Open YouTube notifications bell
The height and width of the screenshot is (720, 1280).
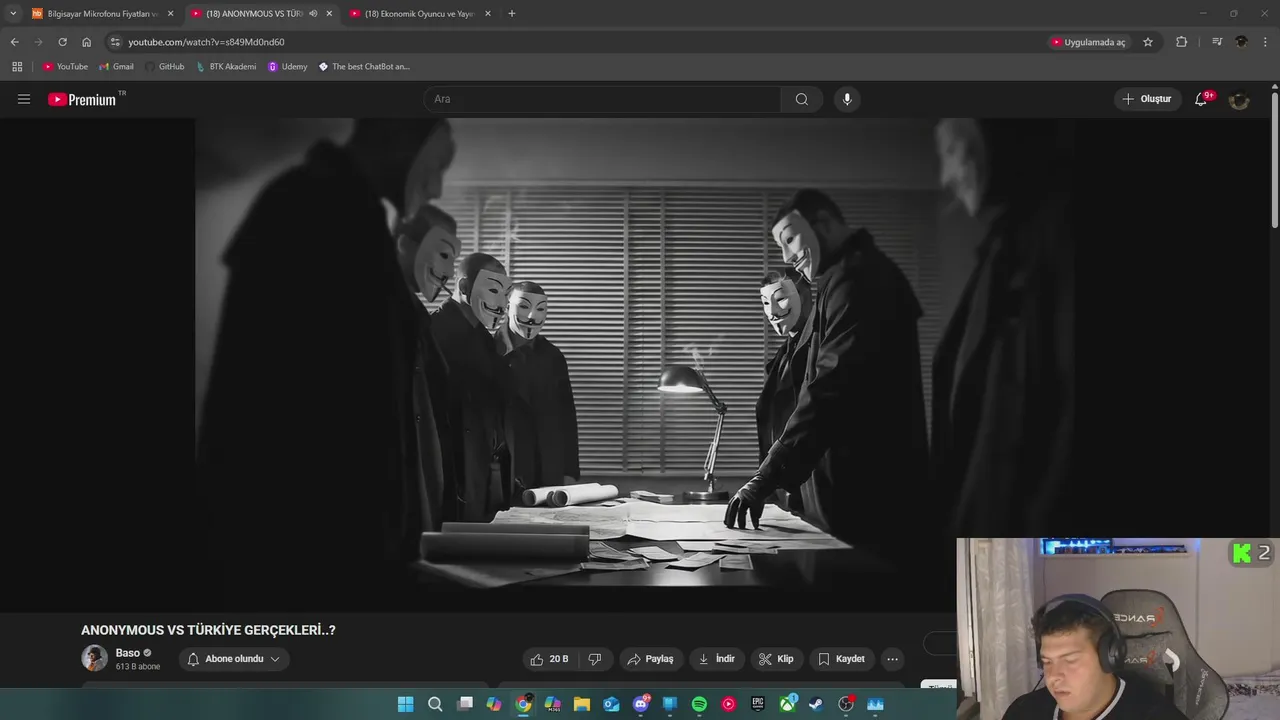[x=1201, y=99]
